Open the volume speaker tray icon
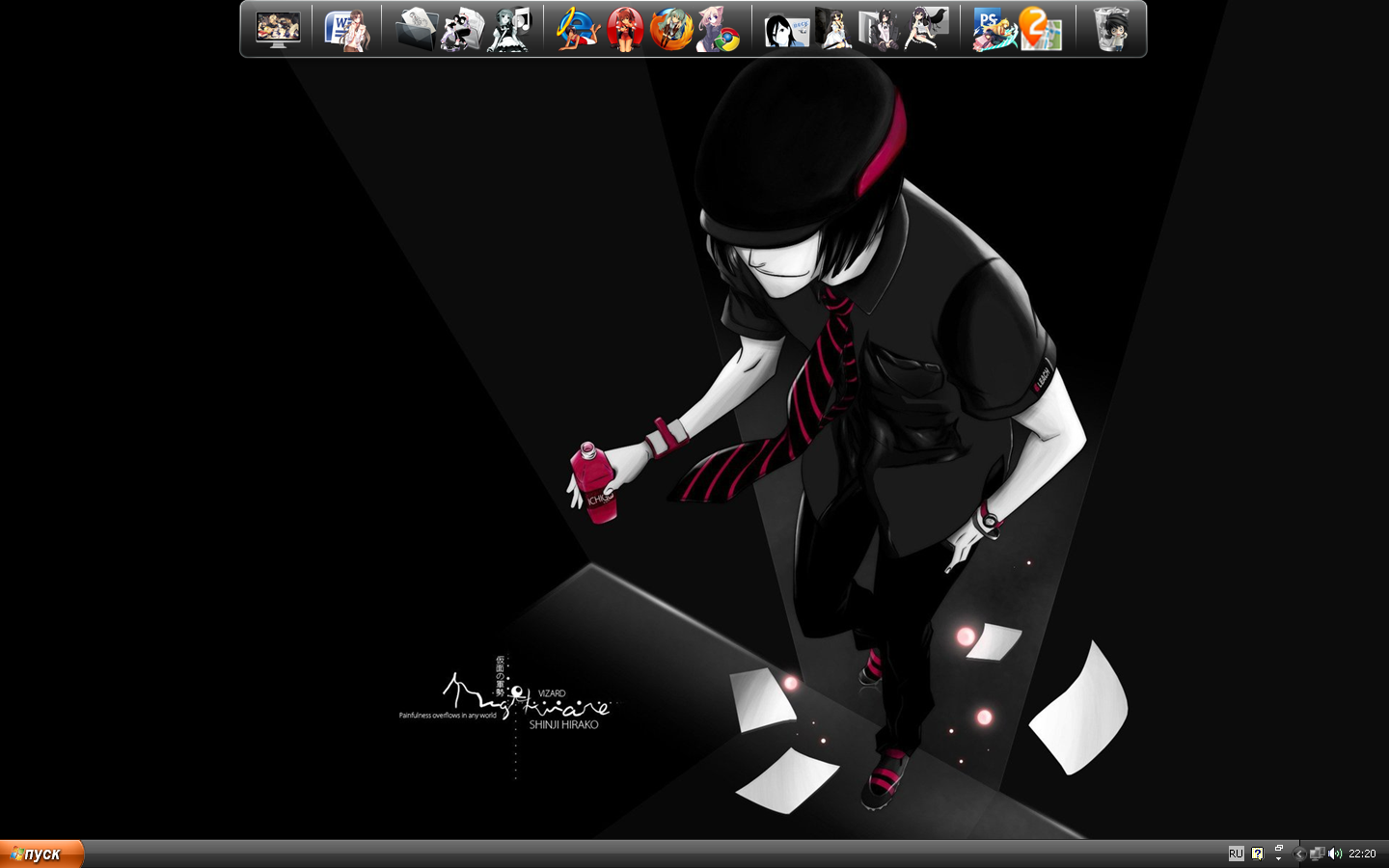Viewport: 1389px width, 868px height. 1335,854
